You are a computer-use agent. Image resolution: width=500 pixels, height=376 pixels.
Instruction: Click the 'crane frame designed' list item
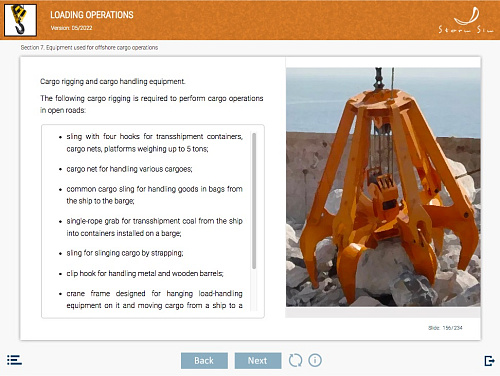click(x=154, y=299)
